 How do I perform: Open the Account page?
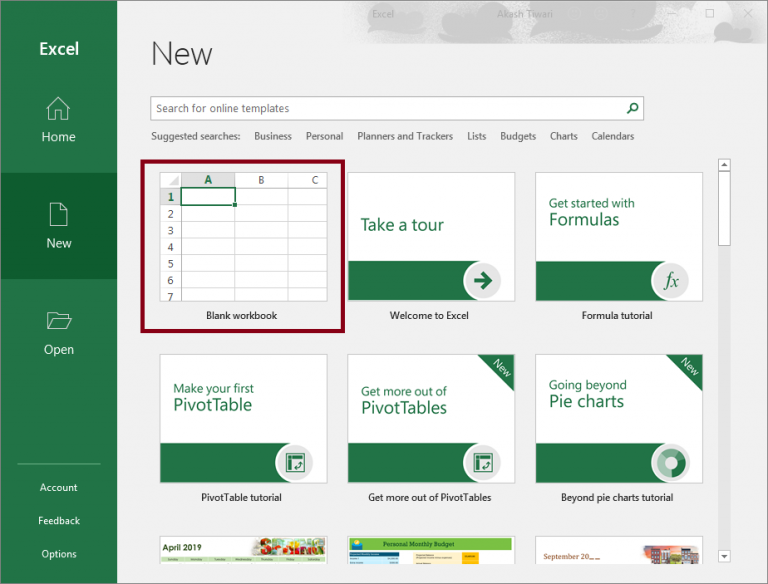point(58,487)
